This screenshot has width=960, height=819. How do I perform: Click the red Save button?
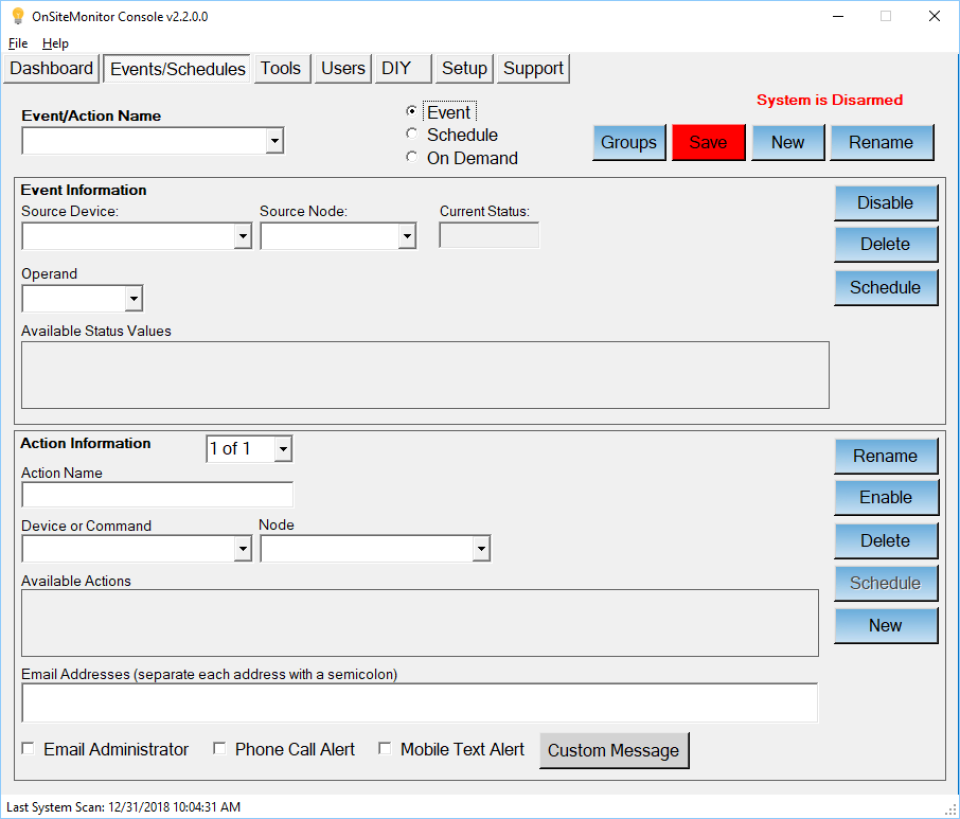click(708, 142)
